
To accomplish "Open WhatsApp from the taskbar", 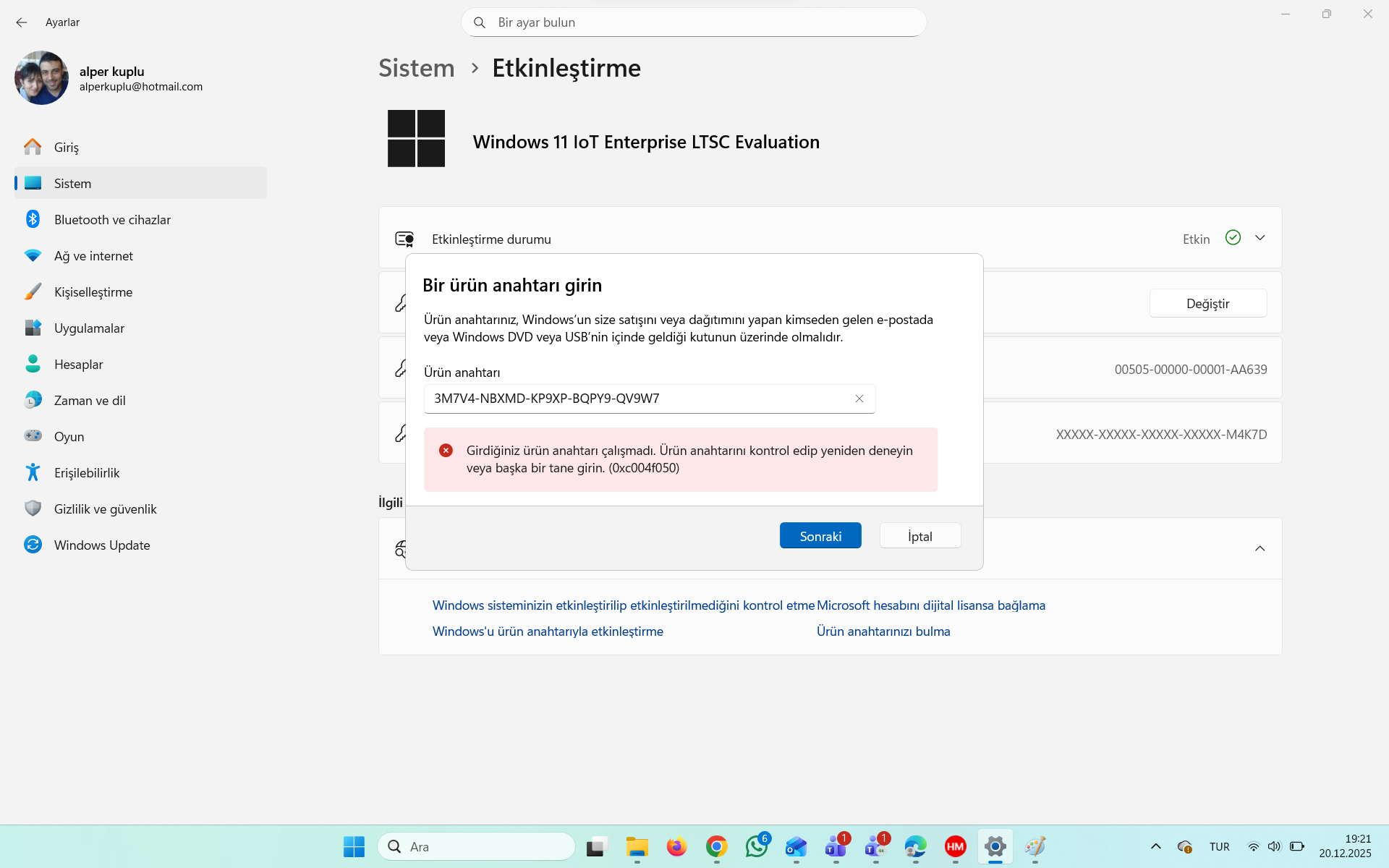I will (757, 846).
